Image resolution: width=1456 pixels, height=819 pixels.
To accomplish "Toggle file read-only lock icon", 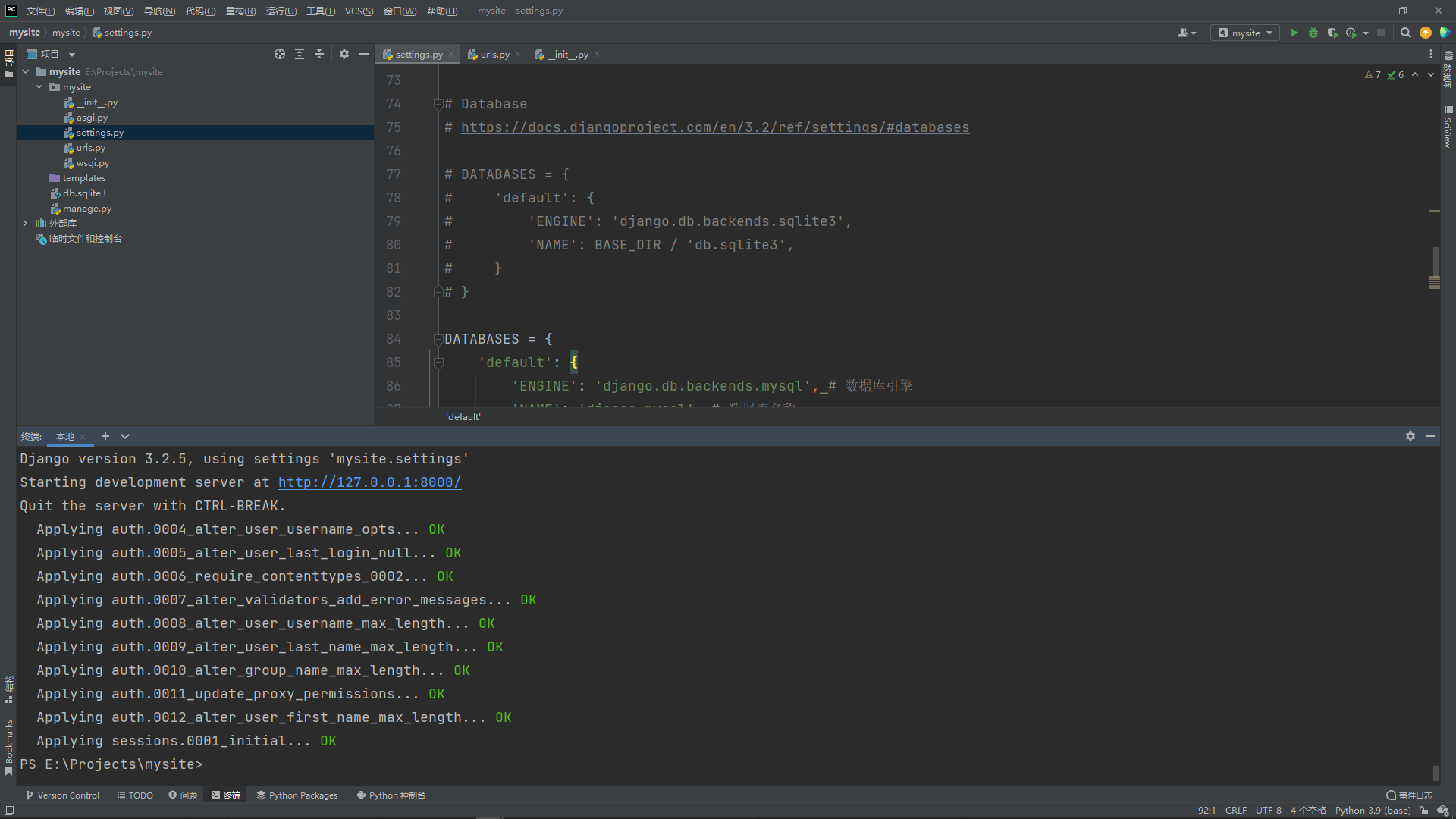I will 1424,811.
